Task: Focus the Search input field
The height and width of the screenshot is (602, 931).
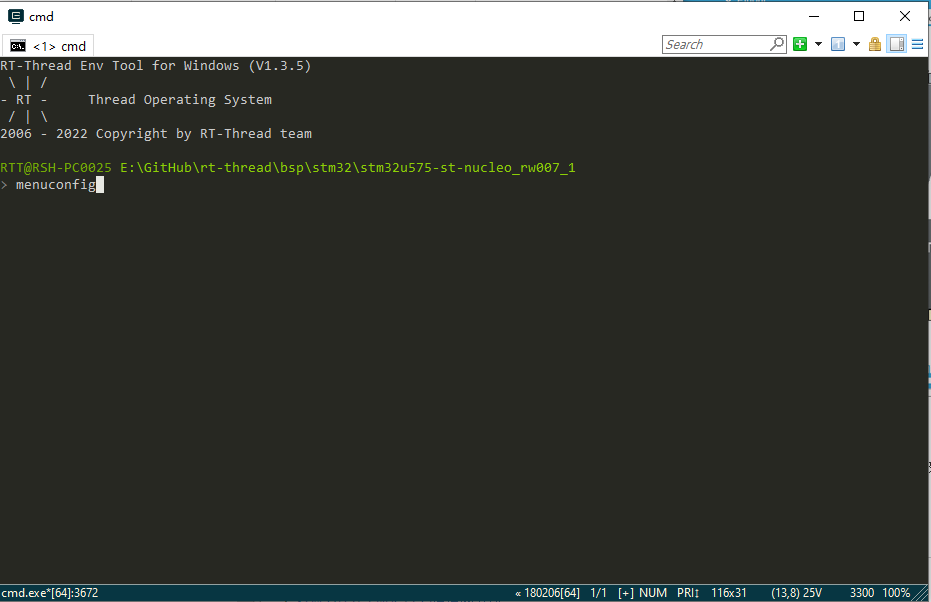Action: click(x=715, y=44)
